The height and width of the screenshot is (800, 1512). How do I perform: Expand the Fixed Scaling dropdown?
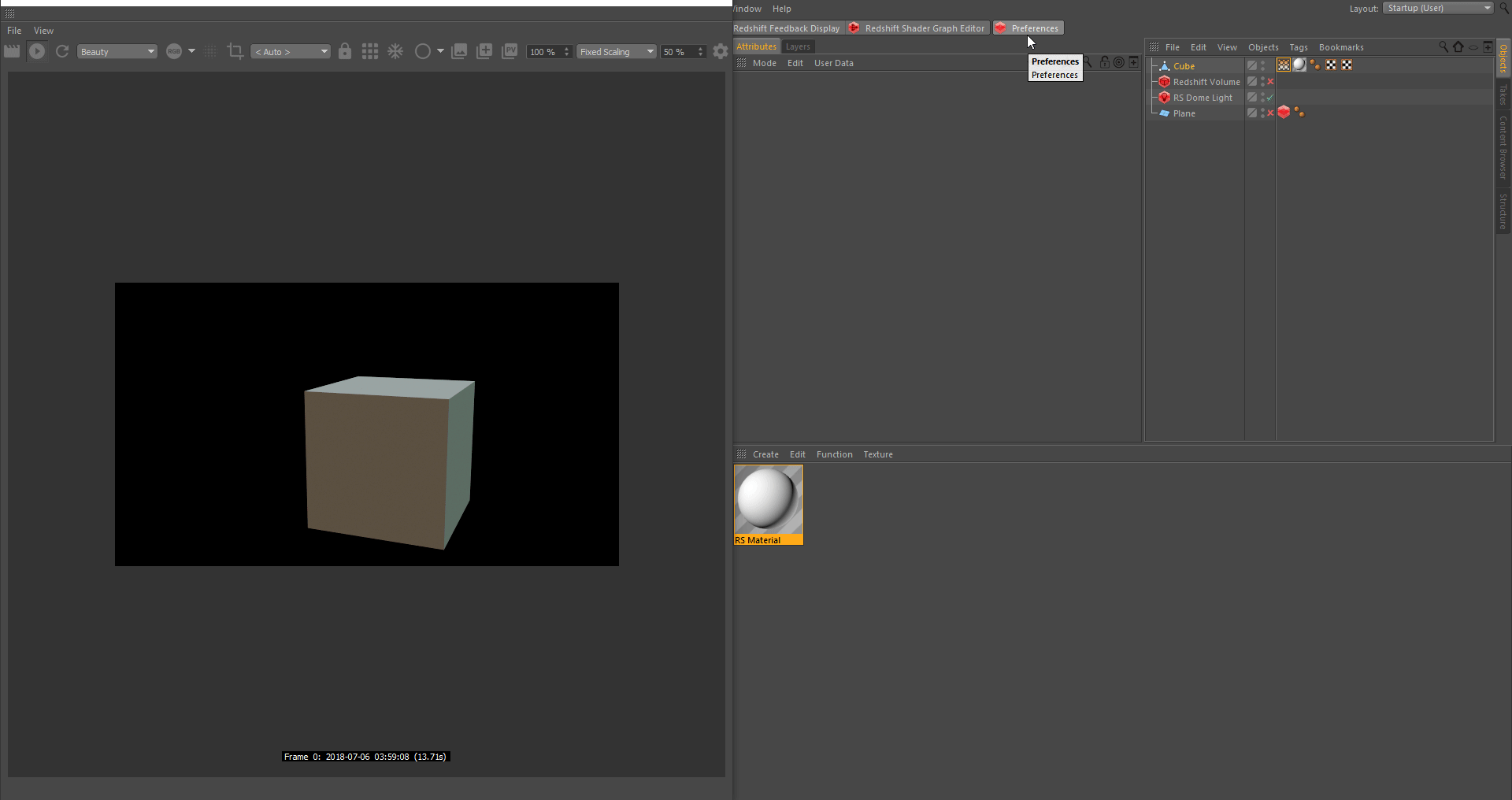click(617, 52)
